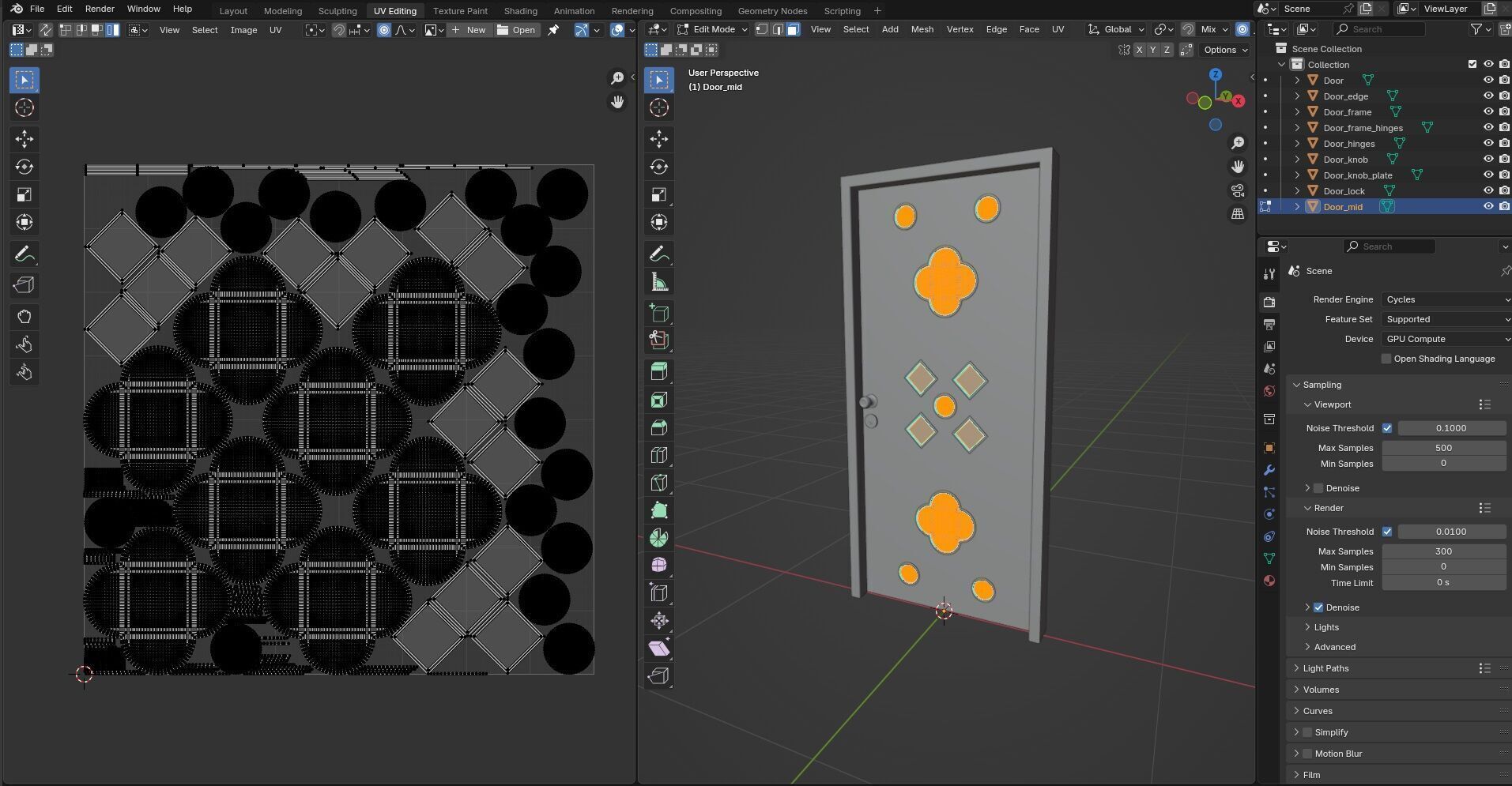Click the outliner Search field
Viewport: 1512px width, 786px height.
[x=1379, y=29]
